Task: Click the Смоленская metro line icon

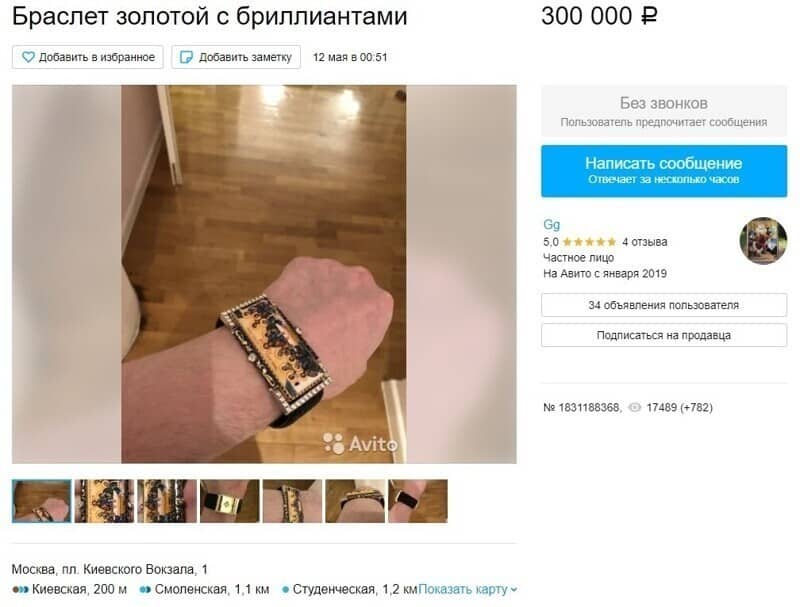Action: 145,590
